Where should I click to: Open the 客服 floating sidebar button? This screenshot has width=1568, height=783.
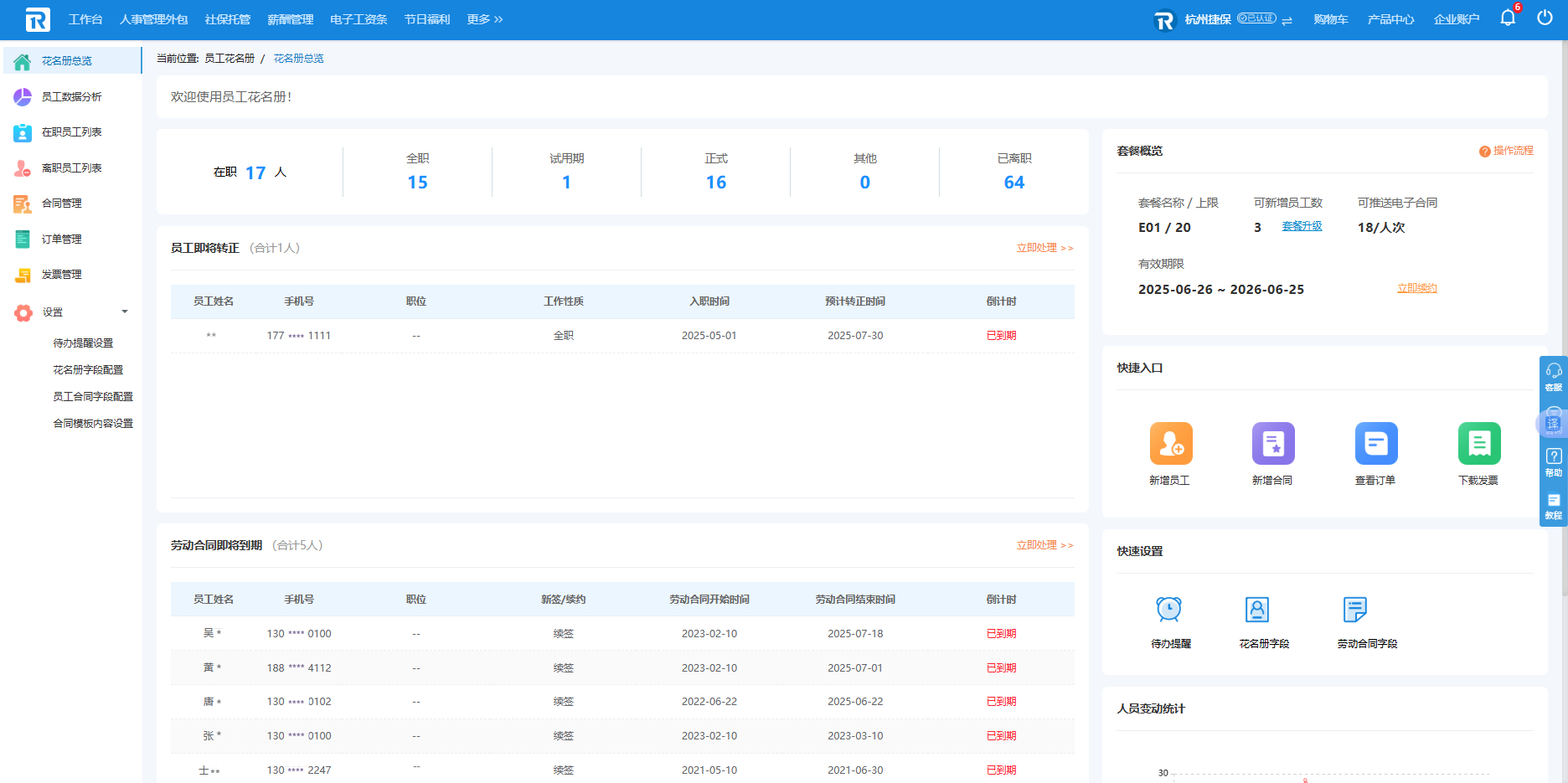[1553, 376]
